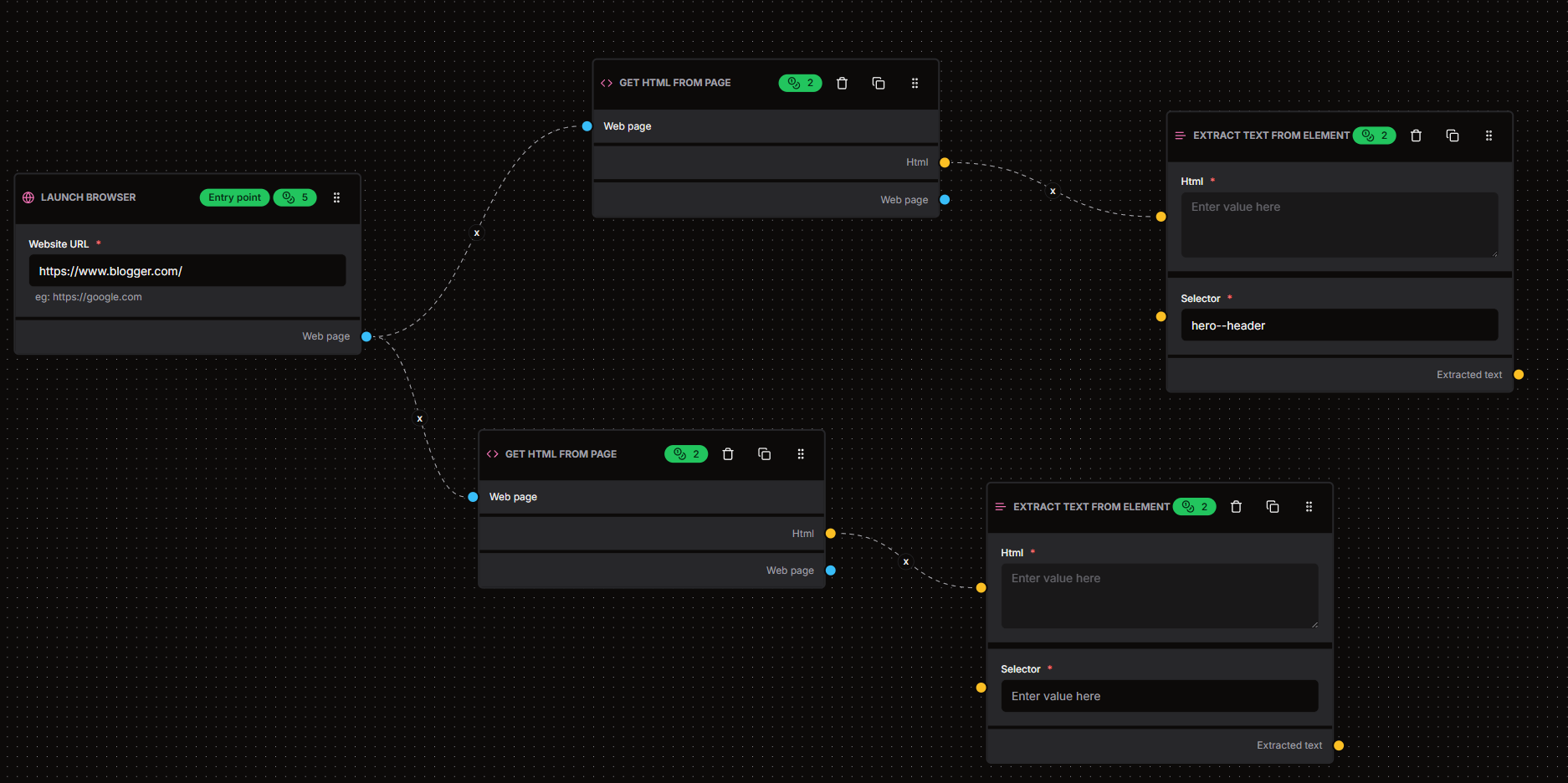Click Selector input handle of top Extract Text node
Screen dimensions: 1568x783
pos(1161,317)
